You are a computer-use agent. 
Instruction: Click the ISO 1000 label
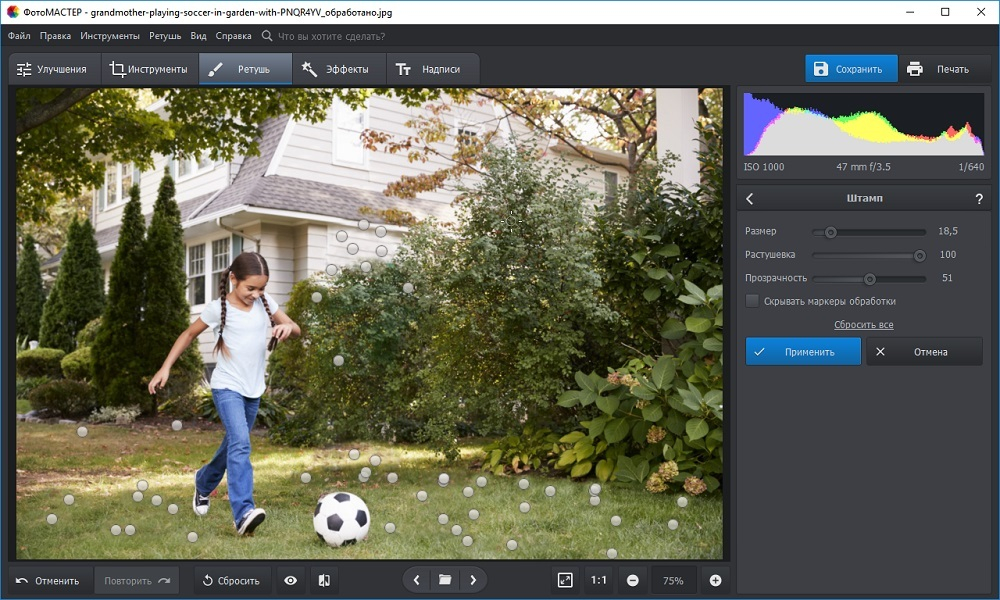pyautogui.click(x=763, y=166)
